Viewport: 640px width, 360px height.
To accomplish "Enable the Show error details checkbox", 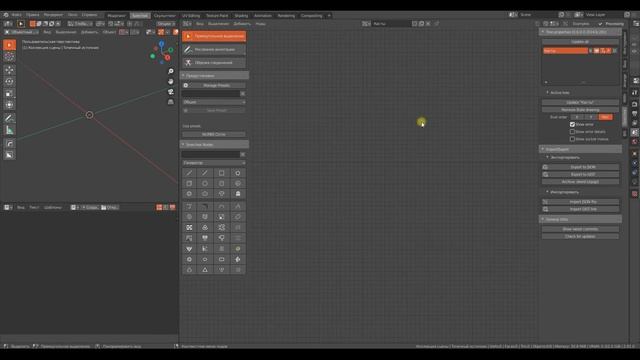I will click(572, 132).
